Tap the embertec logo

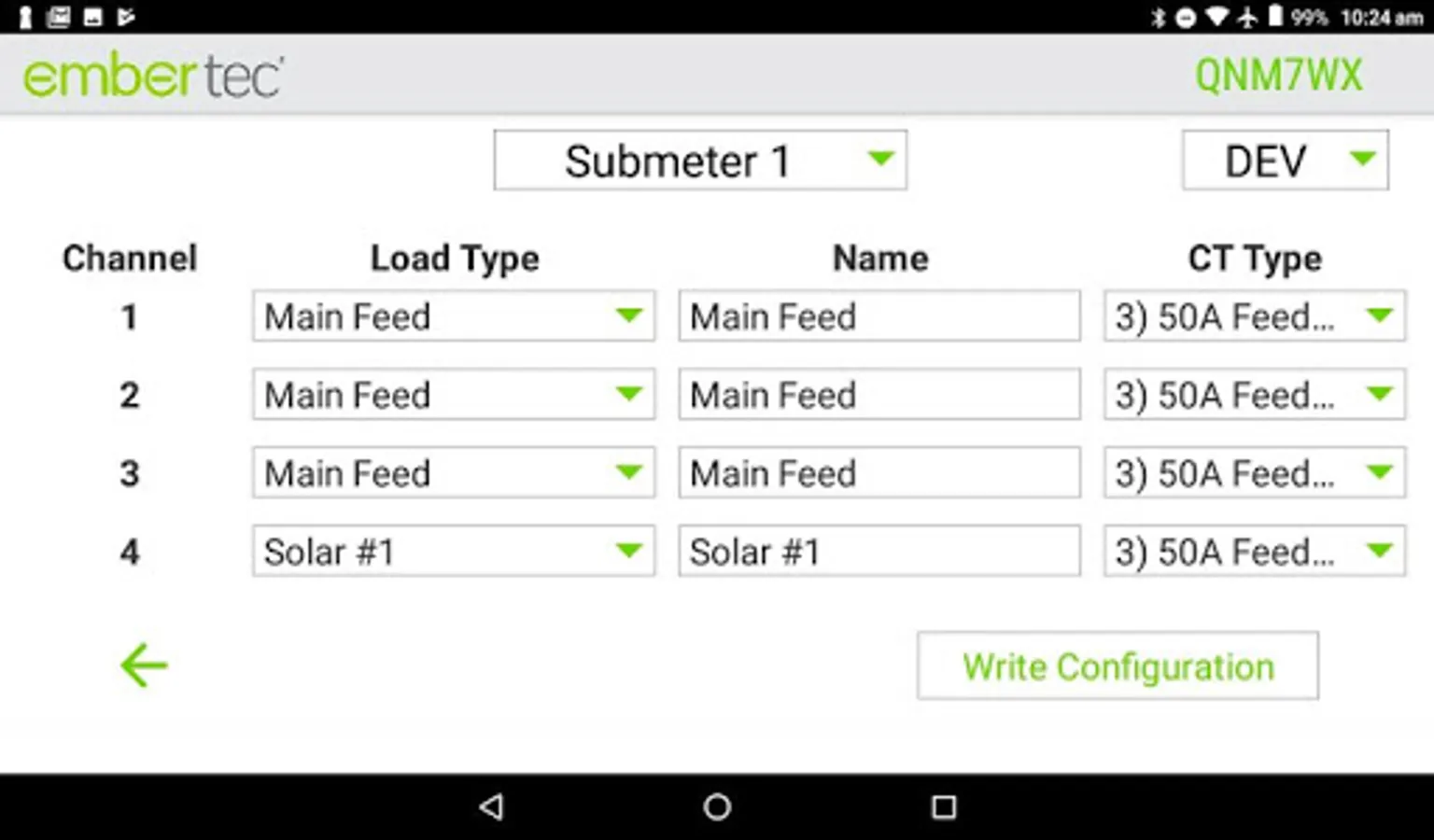tap(154, 77)
